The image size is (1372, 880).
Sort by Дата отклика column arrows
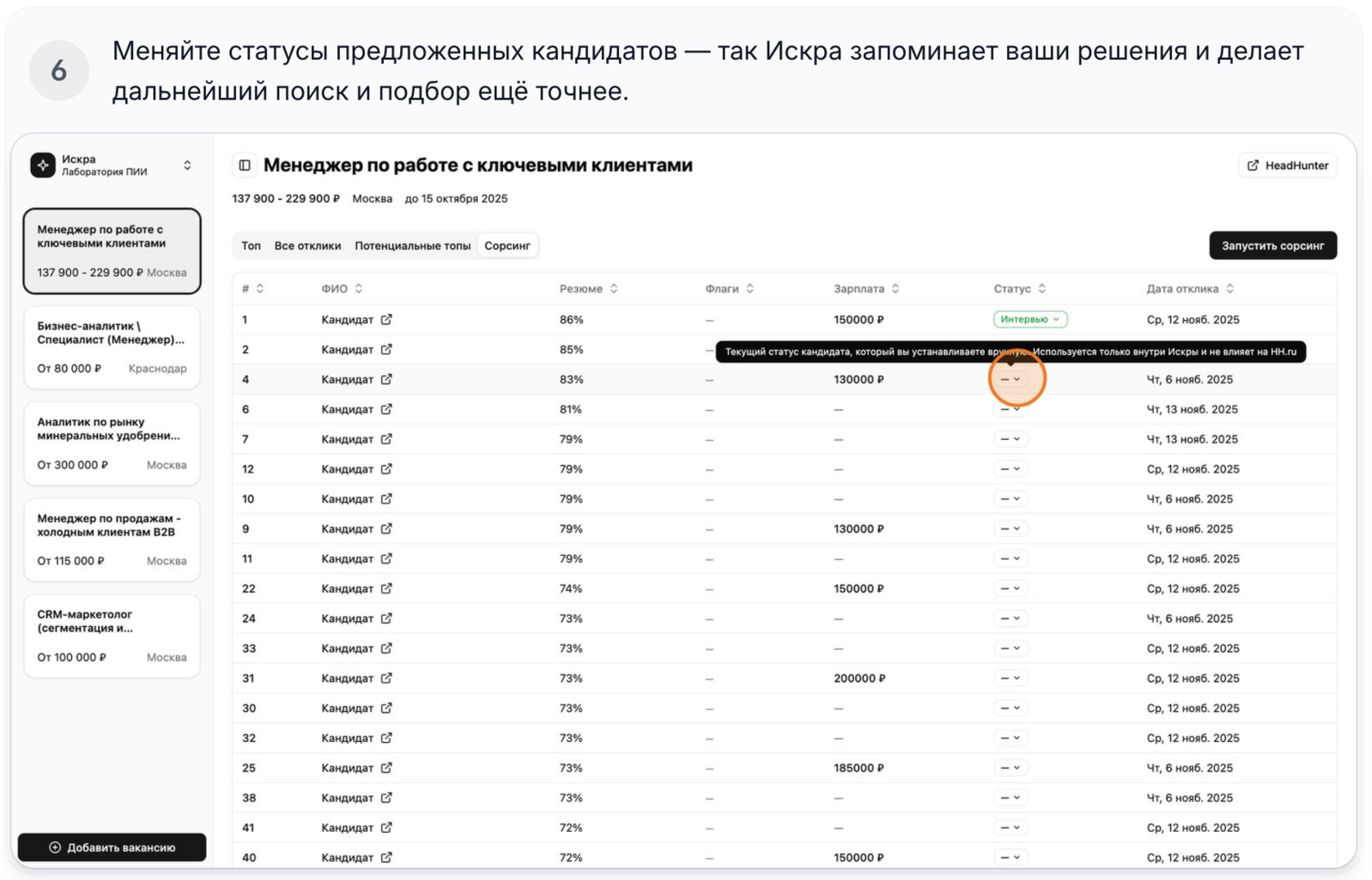click(x=1230, y=288)
